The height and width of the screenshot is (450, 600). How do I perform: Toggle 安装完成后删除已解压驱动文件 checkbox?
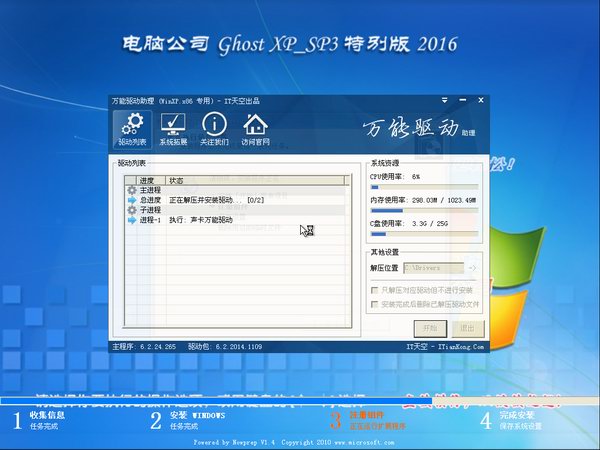click(x=375, y=302)
